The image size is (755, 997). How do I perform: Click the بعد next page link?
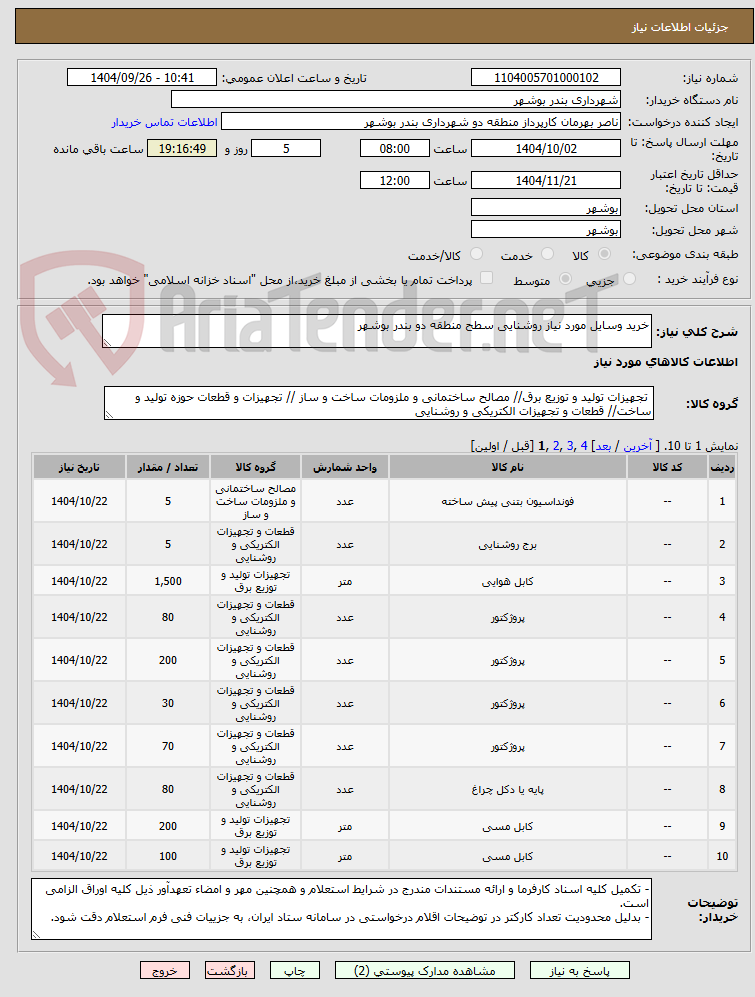tap(603, 446)
